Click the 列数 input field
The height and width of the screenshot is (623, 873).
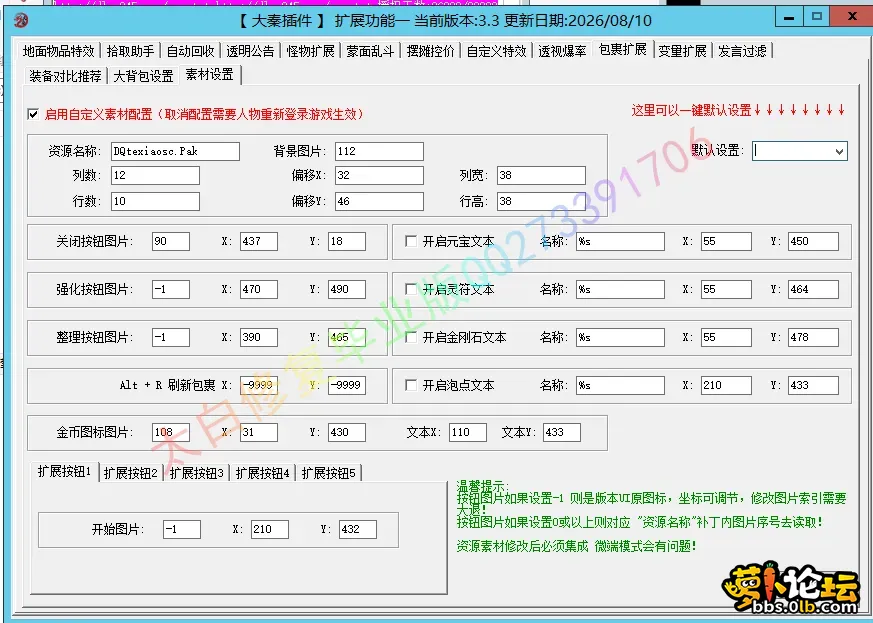coord(155,175)
